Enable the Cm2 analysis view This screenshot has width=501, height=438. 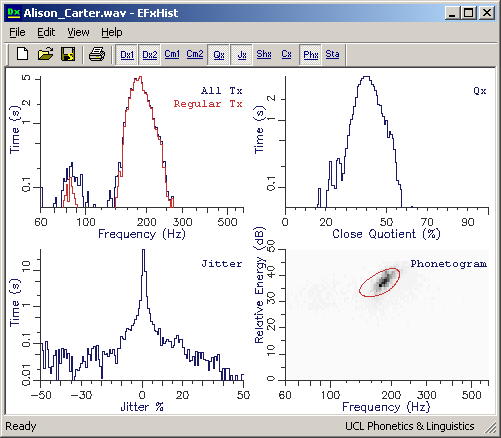(x=195, y=54)
